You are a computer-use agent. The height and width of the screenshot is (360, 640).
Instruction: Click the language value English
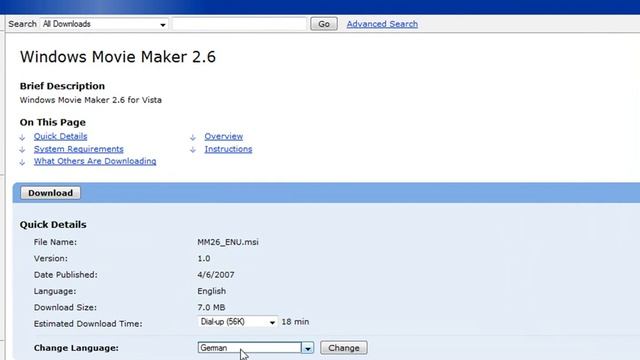(x=211, y=291)
